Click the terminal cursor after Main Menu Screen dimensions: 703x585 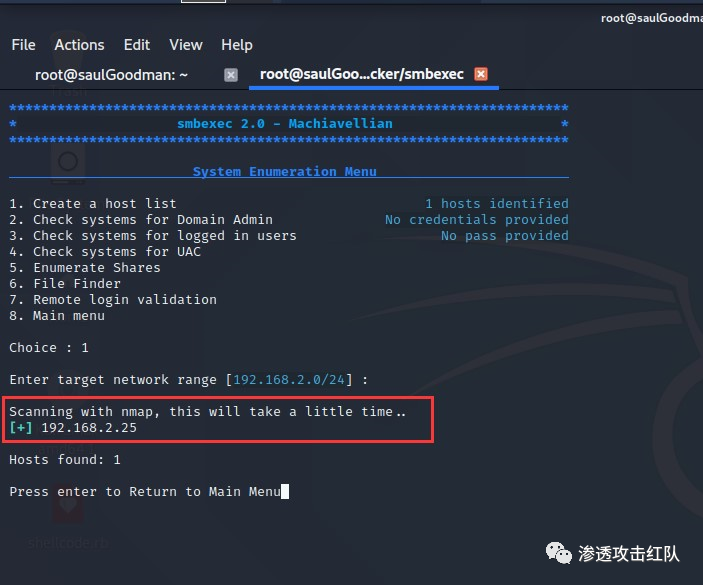click(285, 492)
